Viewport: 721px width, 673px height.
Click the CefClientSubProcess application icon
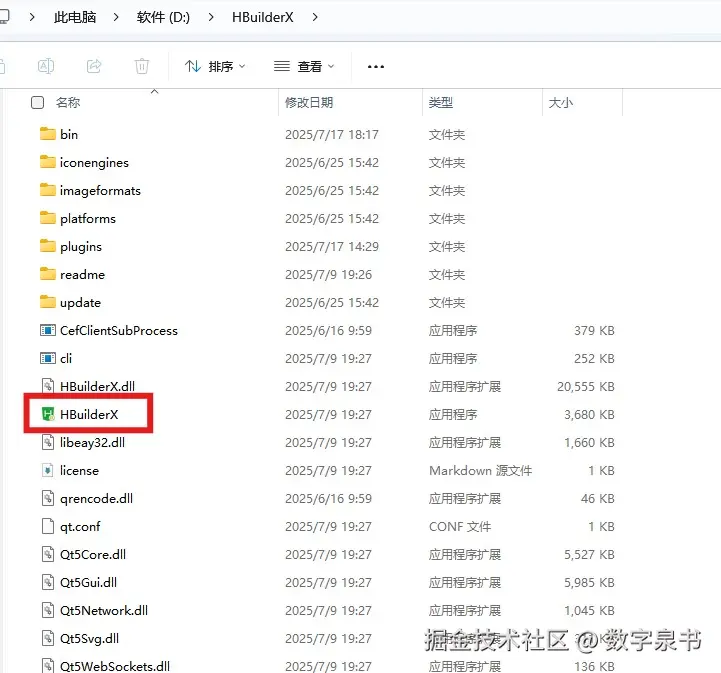tap(48, 330)
